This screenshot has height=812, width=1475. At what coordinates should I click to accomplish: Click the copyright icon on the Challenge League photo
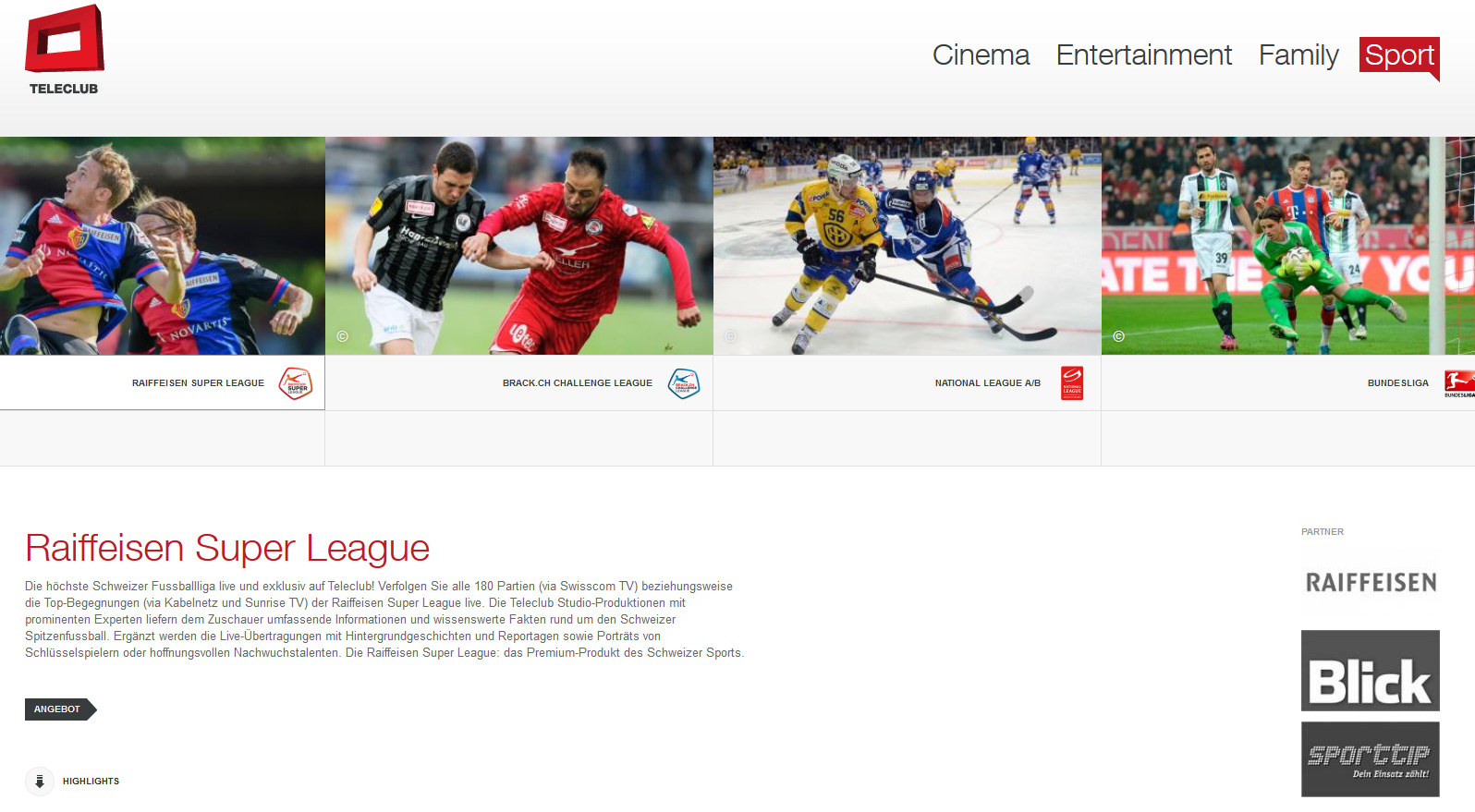point(343,336)
